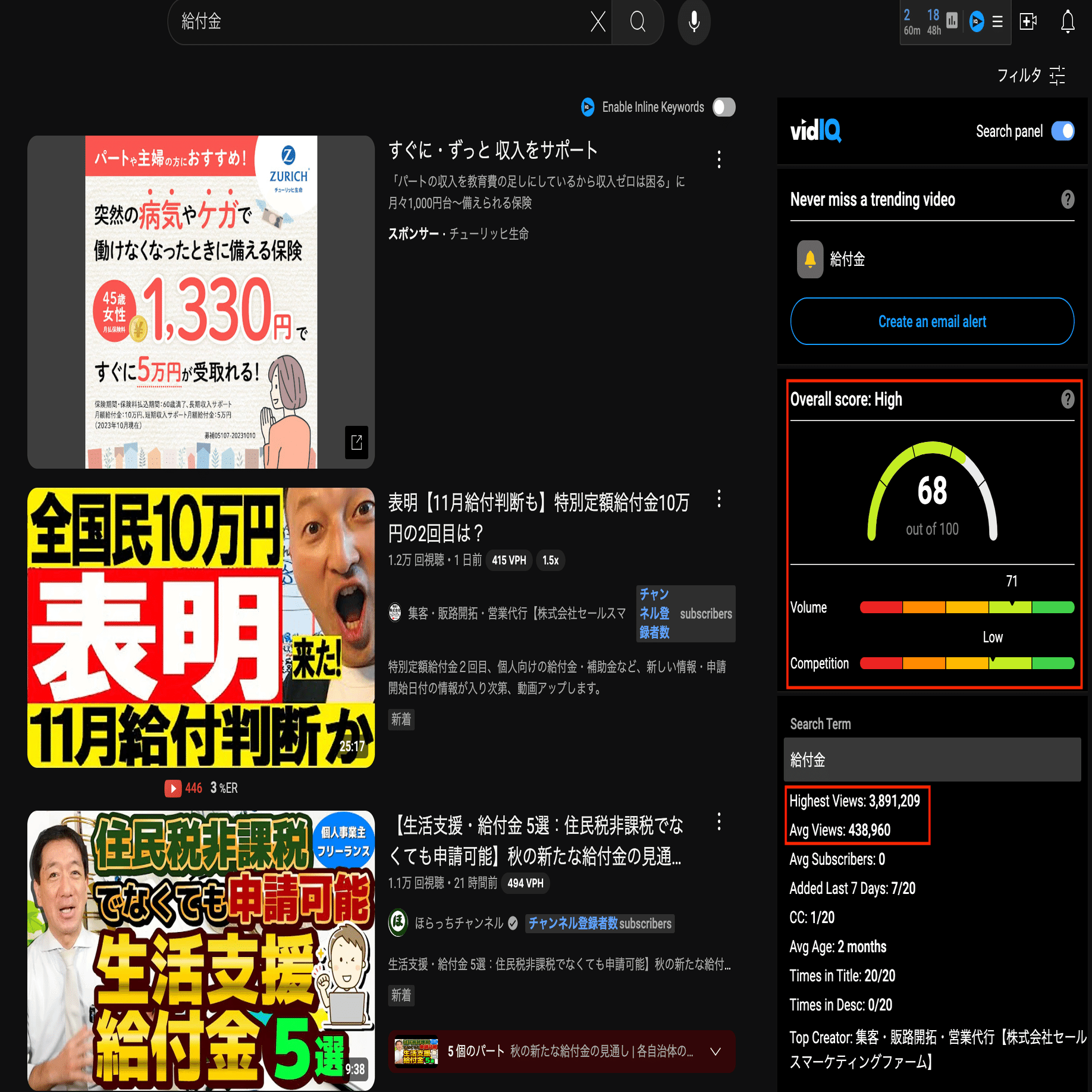This screenshot has width=1092, height=1092.
Task: Expand the 5個のパート chapter banner chevron
Action: (715, 1052)
